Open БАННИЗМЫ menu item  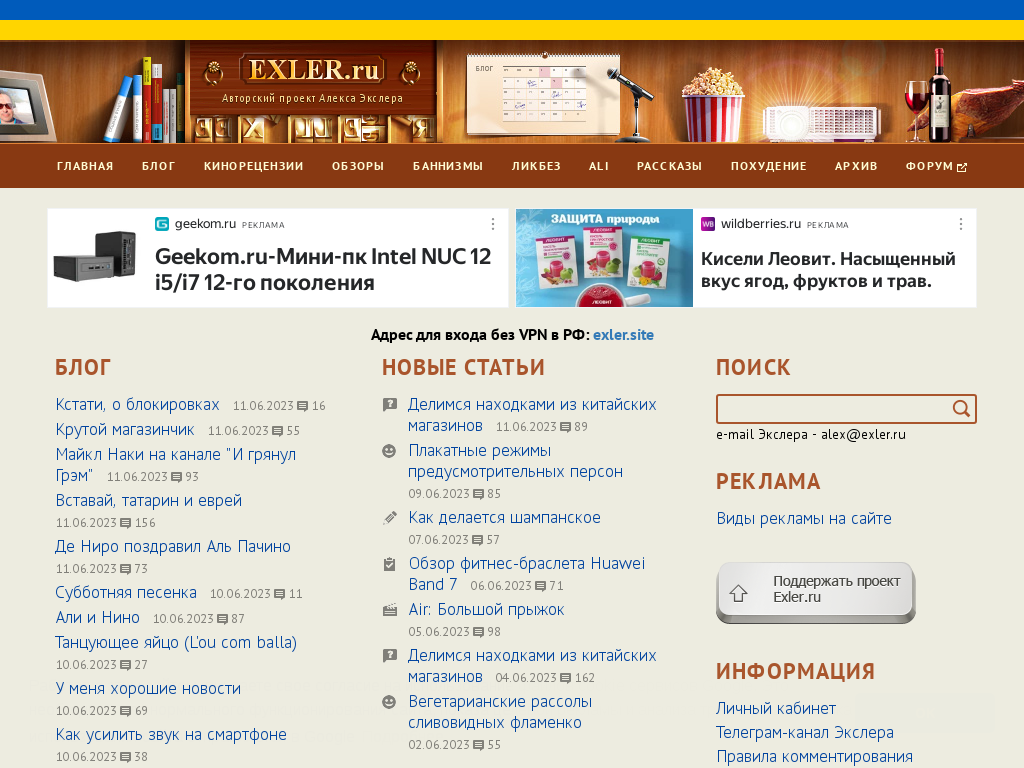(x=448, y=166)
